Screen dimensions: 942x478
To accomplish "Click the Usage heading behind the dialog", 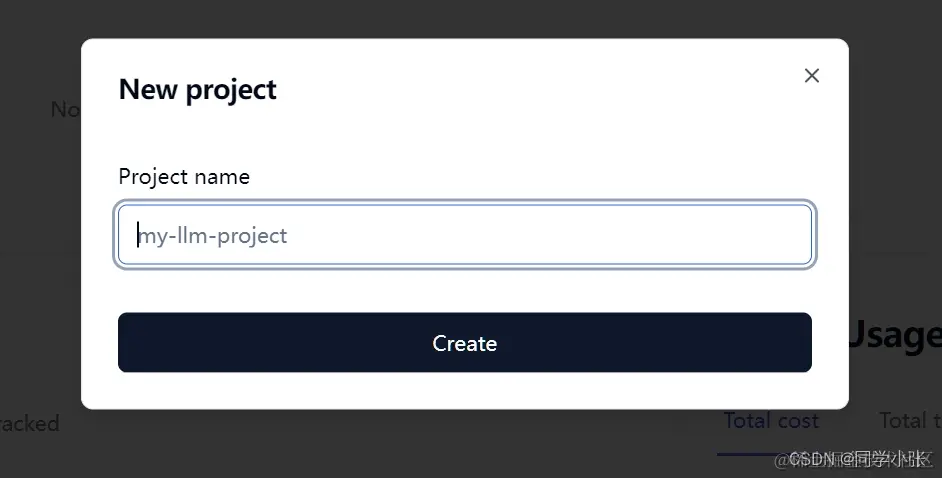I will click(x=895, y=336).
